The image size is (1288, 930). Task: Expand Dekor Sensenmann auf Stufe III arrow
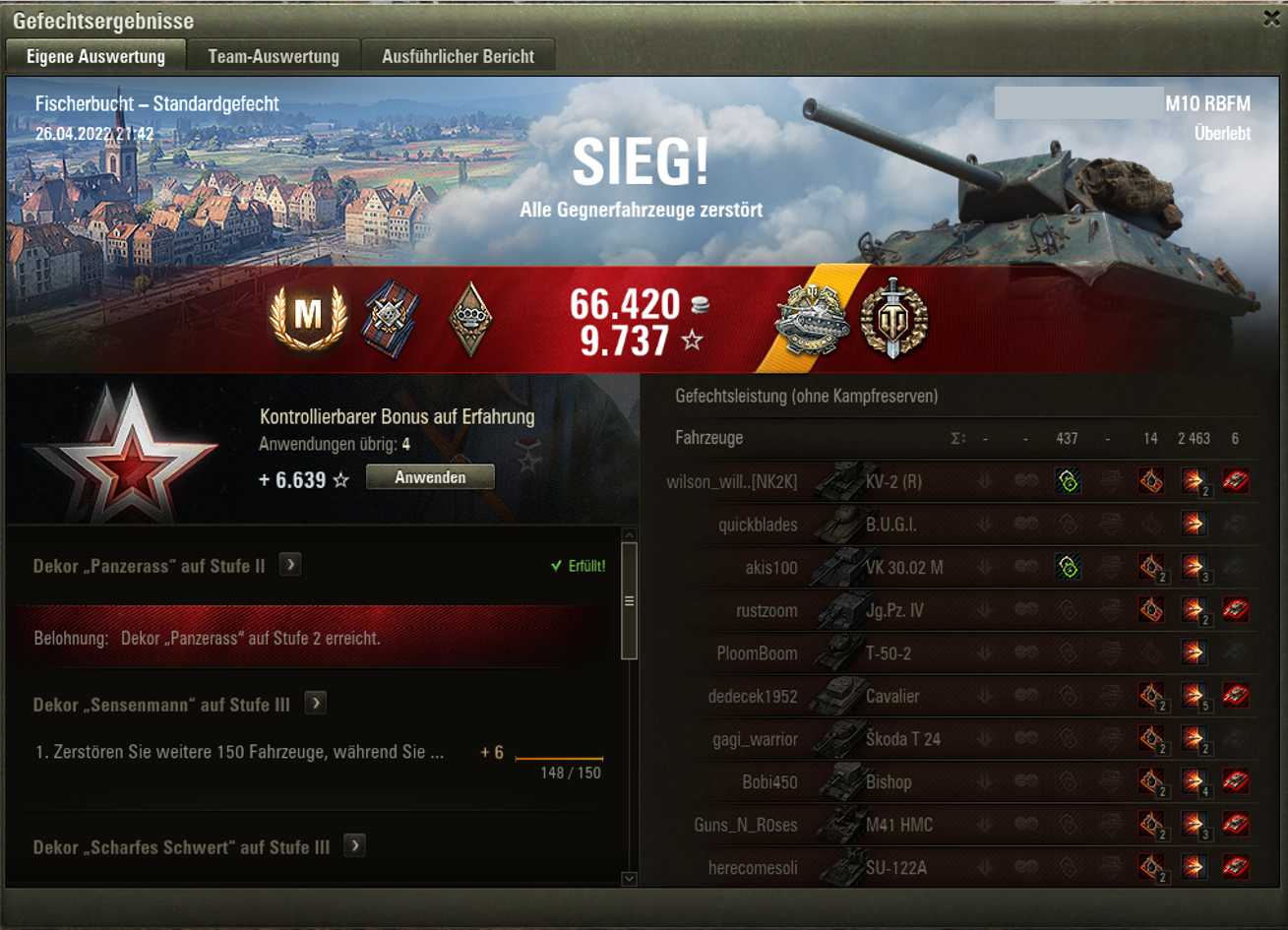(315, 704)
